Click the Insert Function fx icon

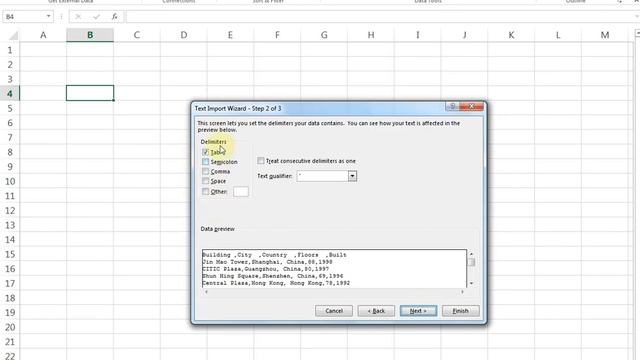coord(115,16)
